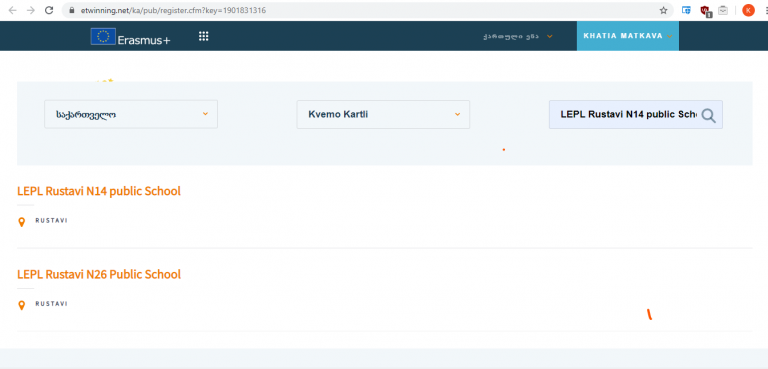The height and width of the screenshot is (369, 768).
Task: Click the browser forward arrow
Action: (31, 10)
